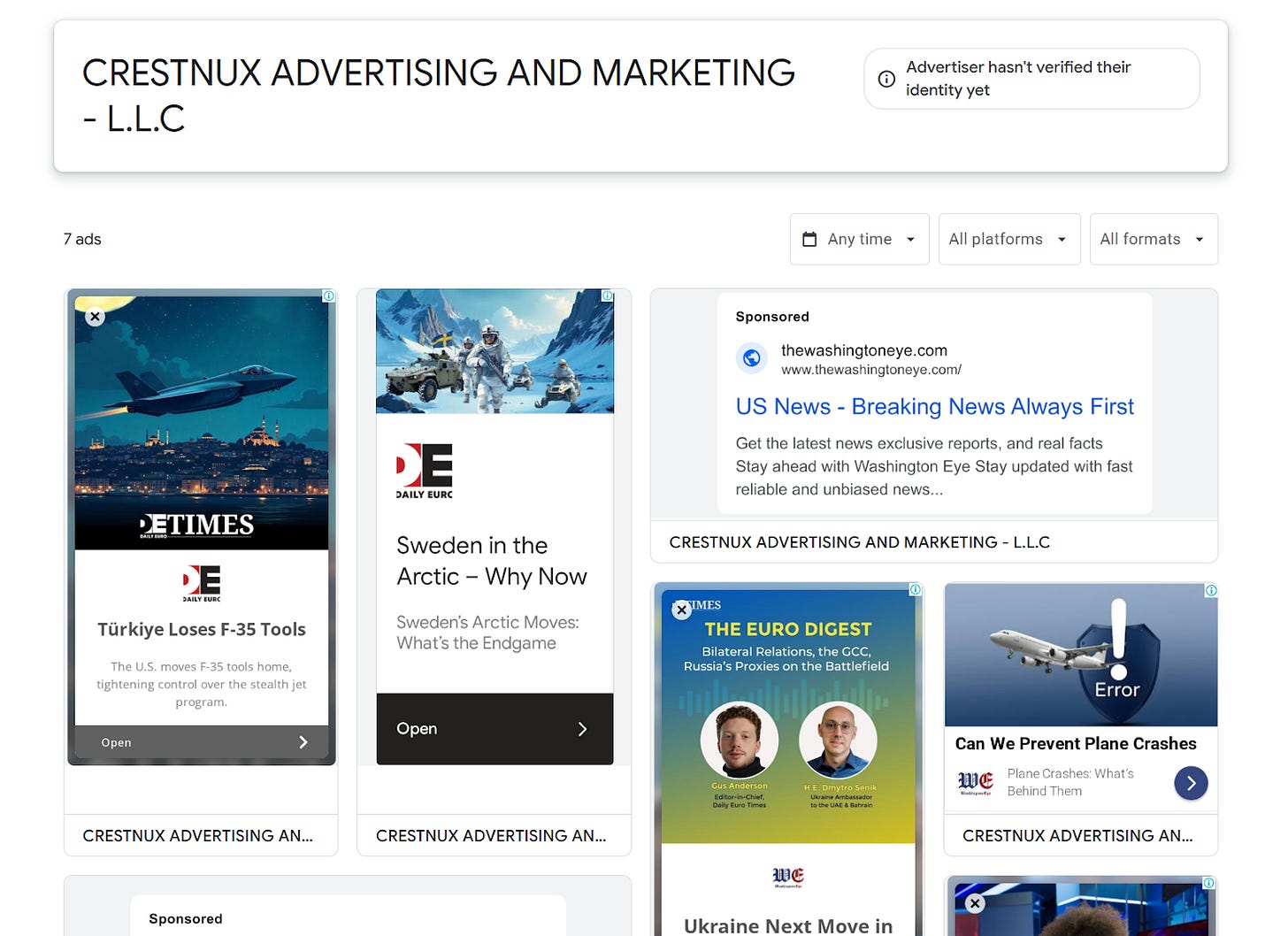Click the calendar icon in date filter
The width and height of the screenshot is (1288, 936).
[x=809, y=239]
